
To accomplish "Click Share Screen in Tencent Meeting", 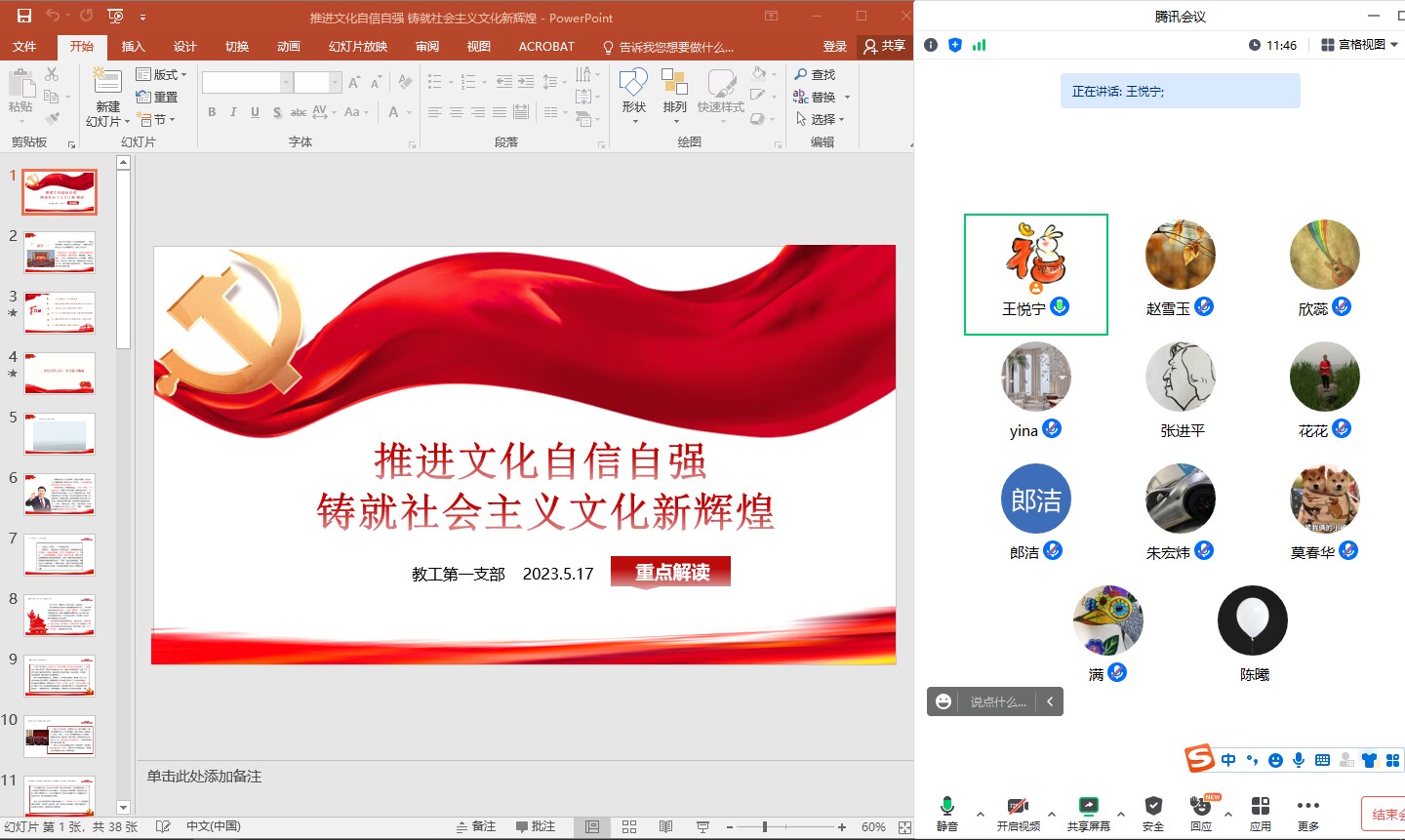I will tap(1088, 812).
